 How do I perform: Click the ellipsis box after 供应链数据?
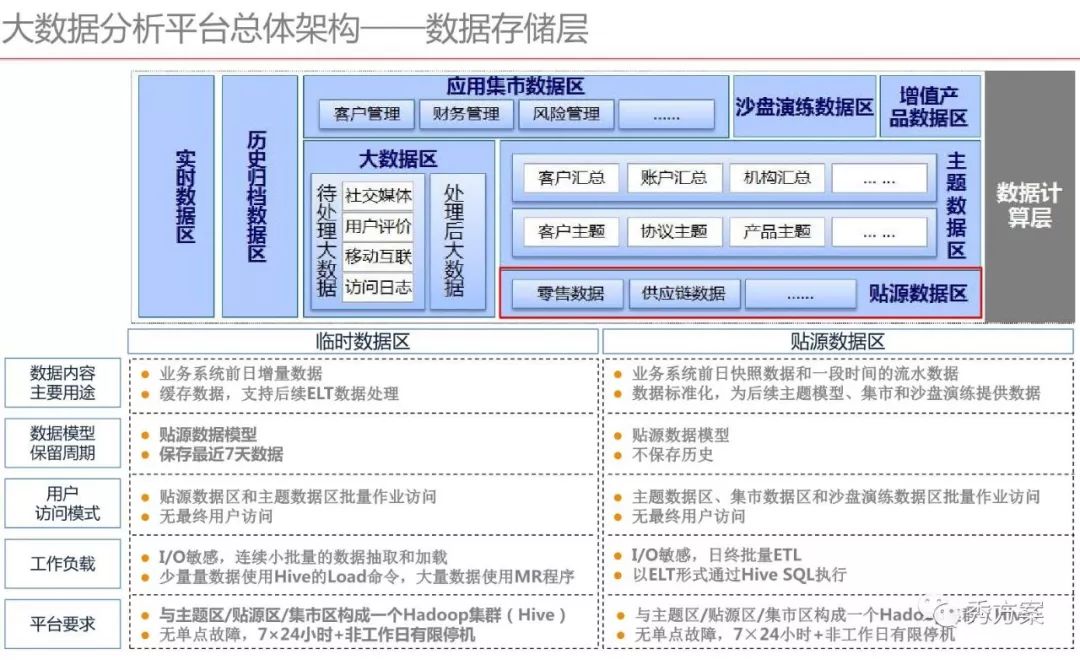pos(800,294)
